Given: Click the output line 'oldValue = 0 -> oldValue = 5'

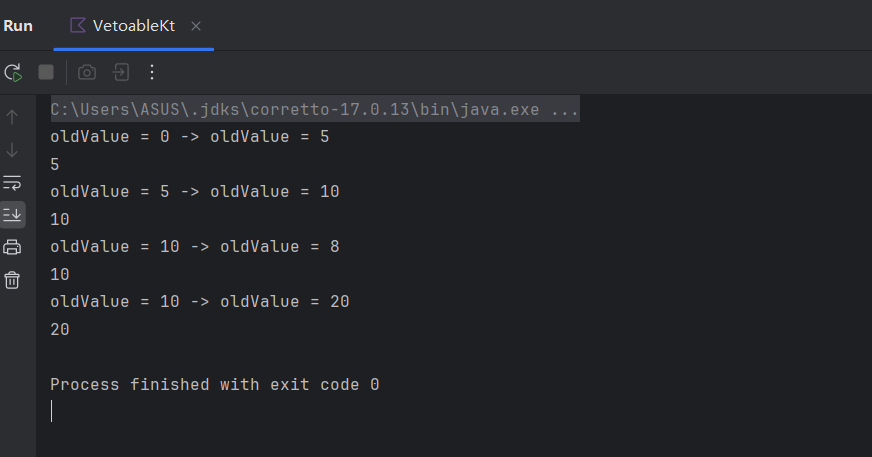Looking at the screenshot, I should click(190, 136).
